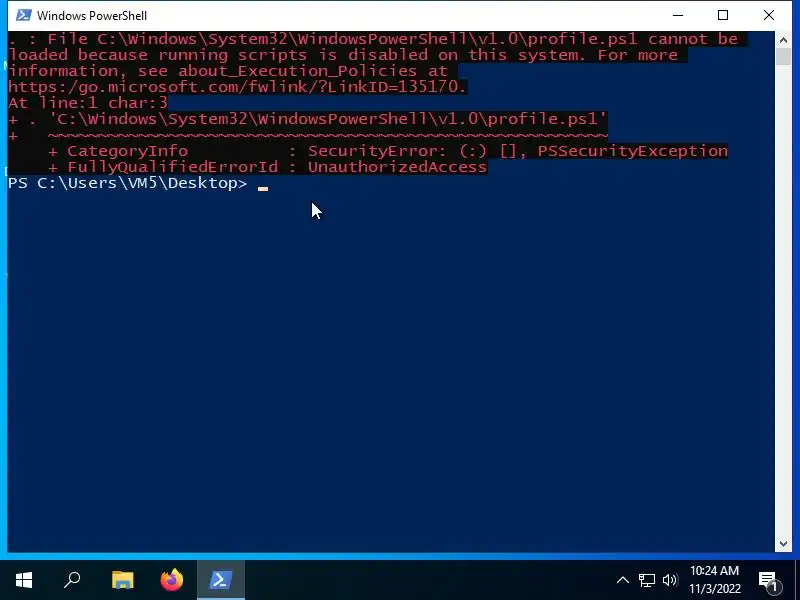This screenshot has width=800, height=600.
Task: Click the 'CategoryInfo' label text
Action: 128,151
